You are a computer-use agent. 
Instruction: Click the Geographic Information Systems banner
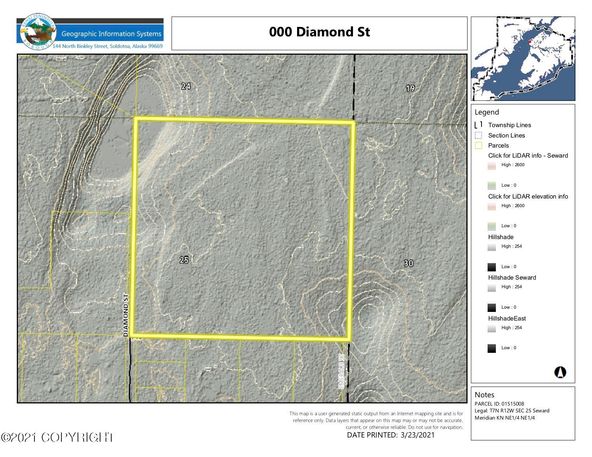click(111, 34)
